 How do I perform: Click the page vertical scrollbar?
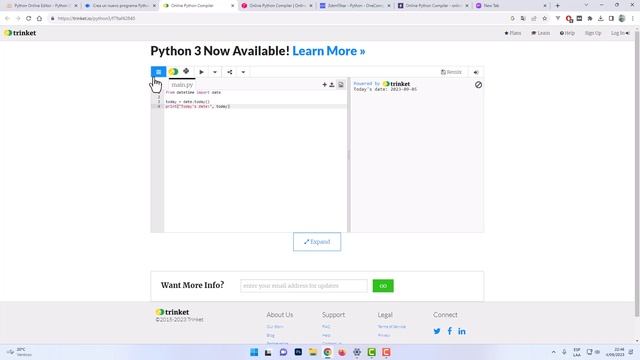[637, 173]
